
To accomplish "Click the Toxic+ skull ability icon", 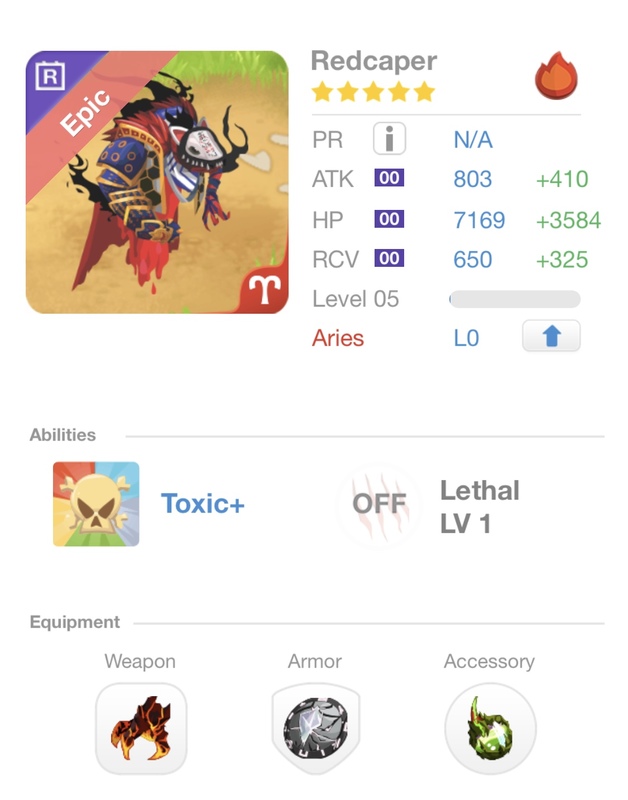I will [x=96, y=504].
